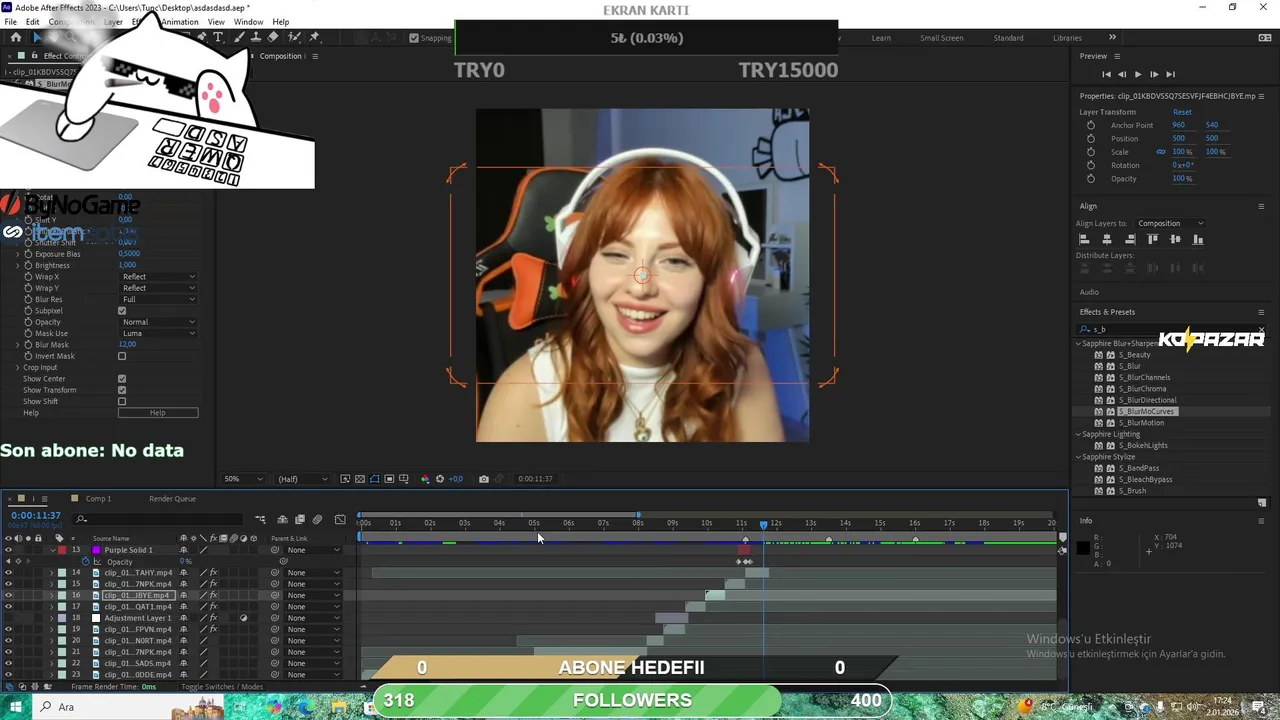Screen dimensions: 1280x720
Task: Open the Wrap Y Reflect dropdown
Action: pos(158,288)
